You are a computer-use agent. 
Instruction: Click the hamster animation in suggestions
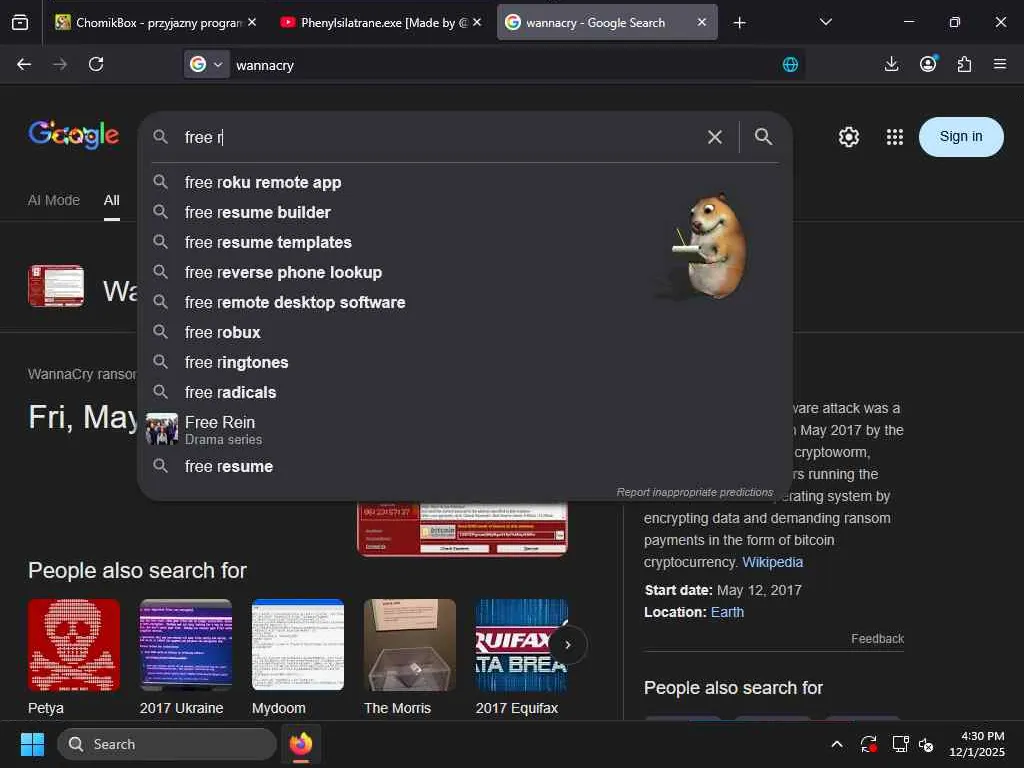[710, 246]
